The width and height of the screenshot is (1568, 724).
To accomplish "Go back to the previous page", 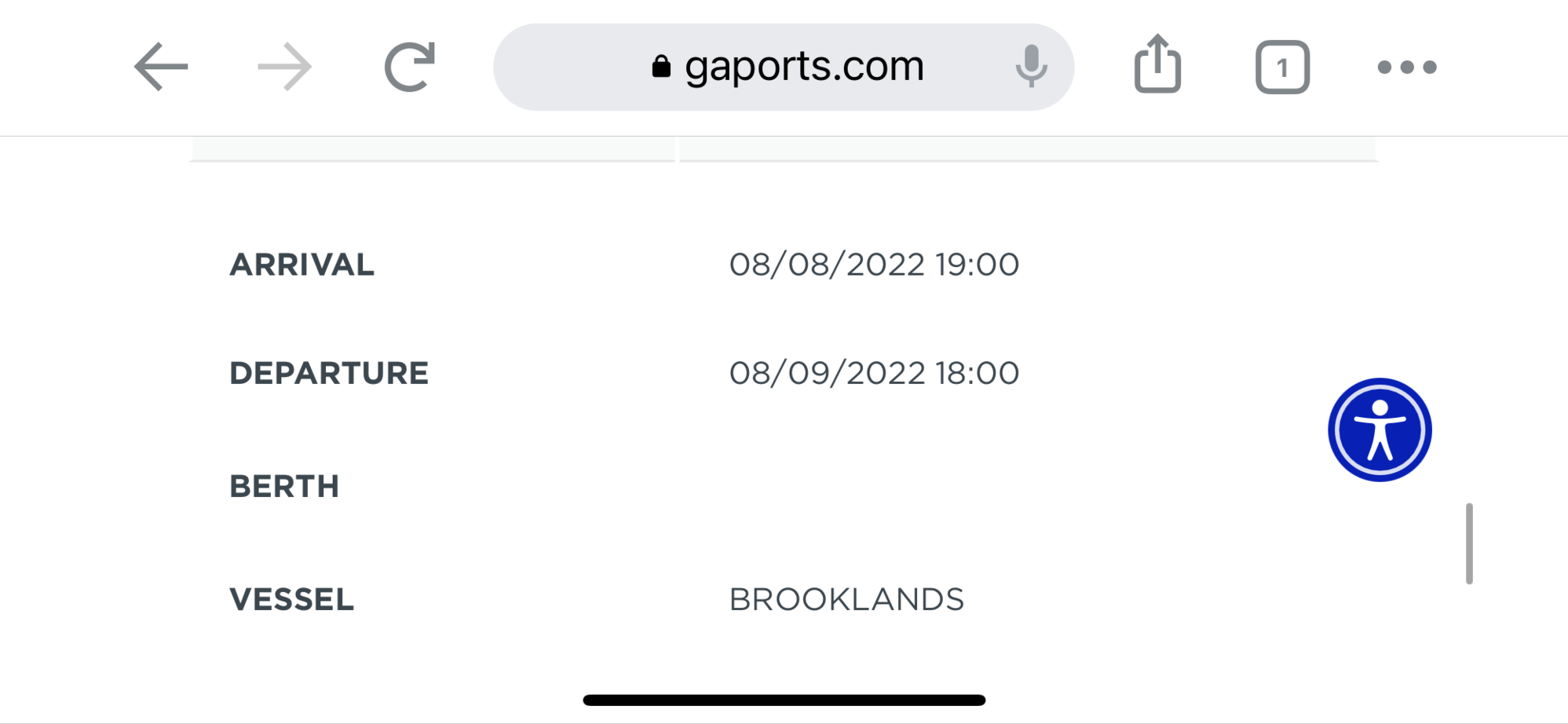I will (x=161, y=67).
